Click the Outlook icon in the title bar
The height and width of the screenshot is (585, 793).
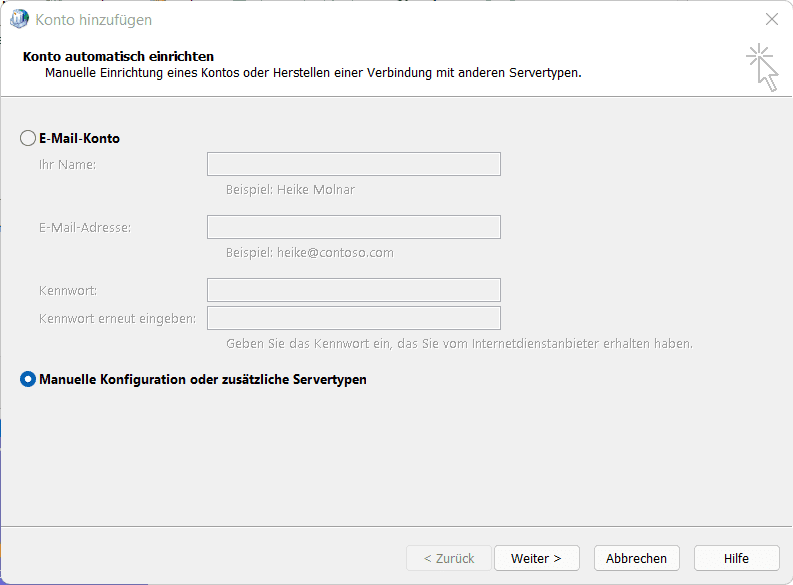19,19
